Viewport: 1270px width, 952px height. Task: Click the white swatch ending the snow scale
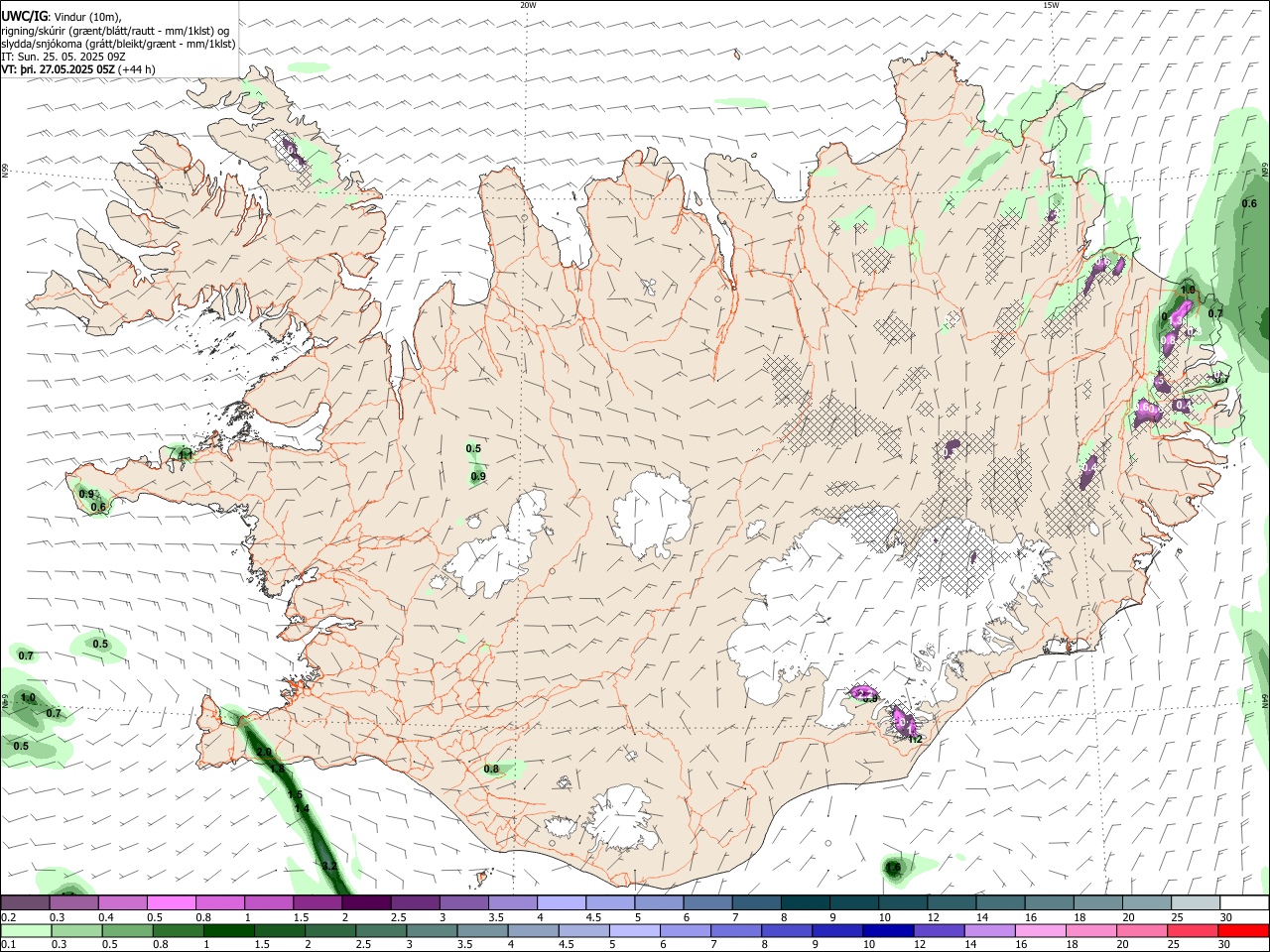click(1245, 903)
